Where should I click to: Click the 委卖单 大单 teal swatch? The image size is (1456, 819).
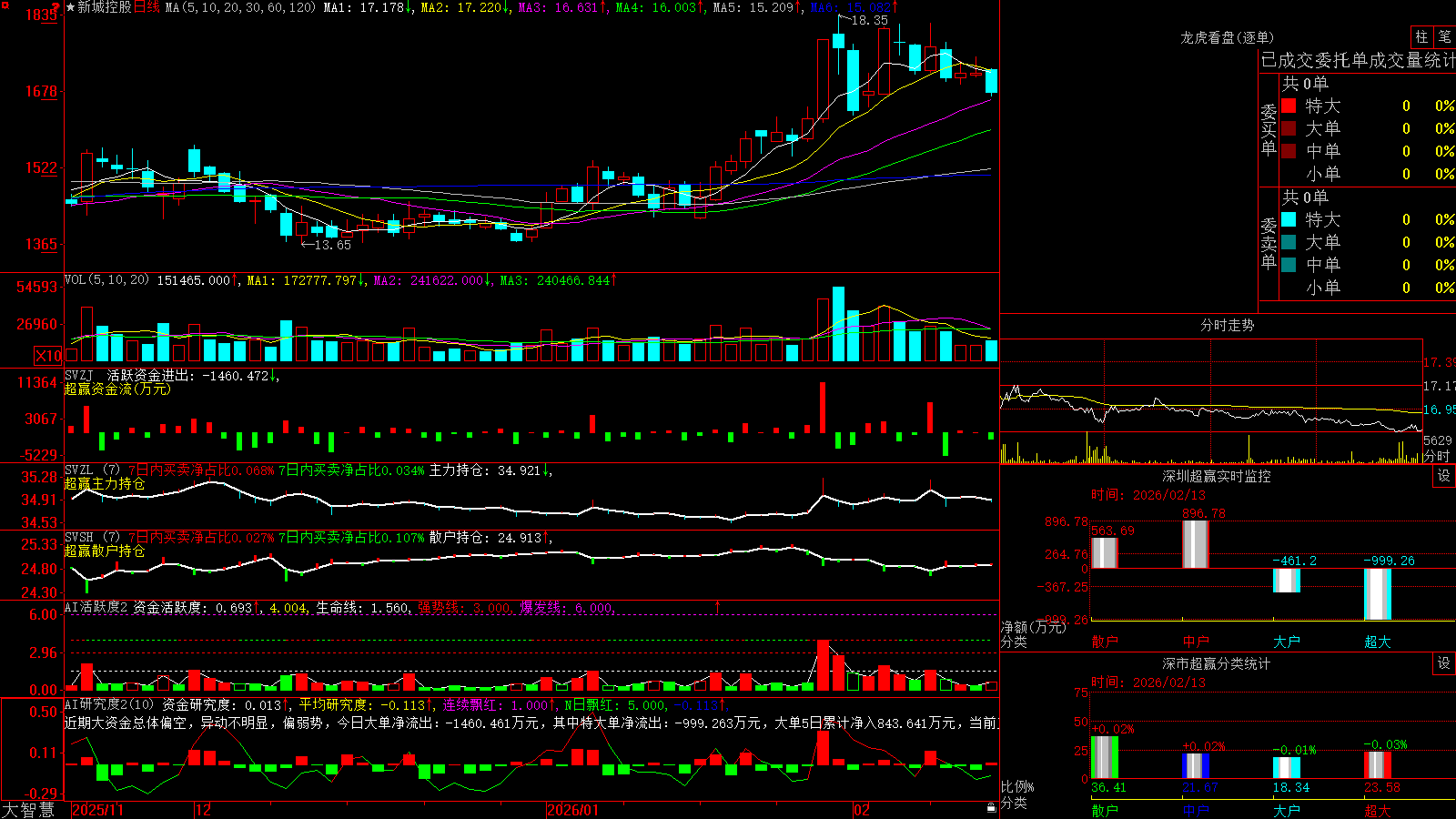coord(1289,242)
